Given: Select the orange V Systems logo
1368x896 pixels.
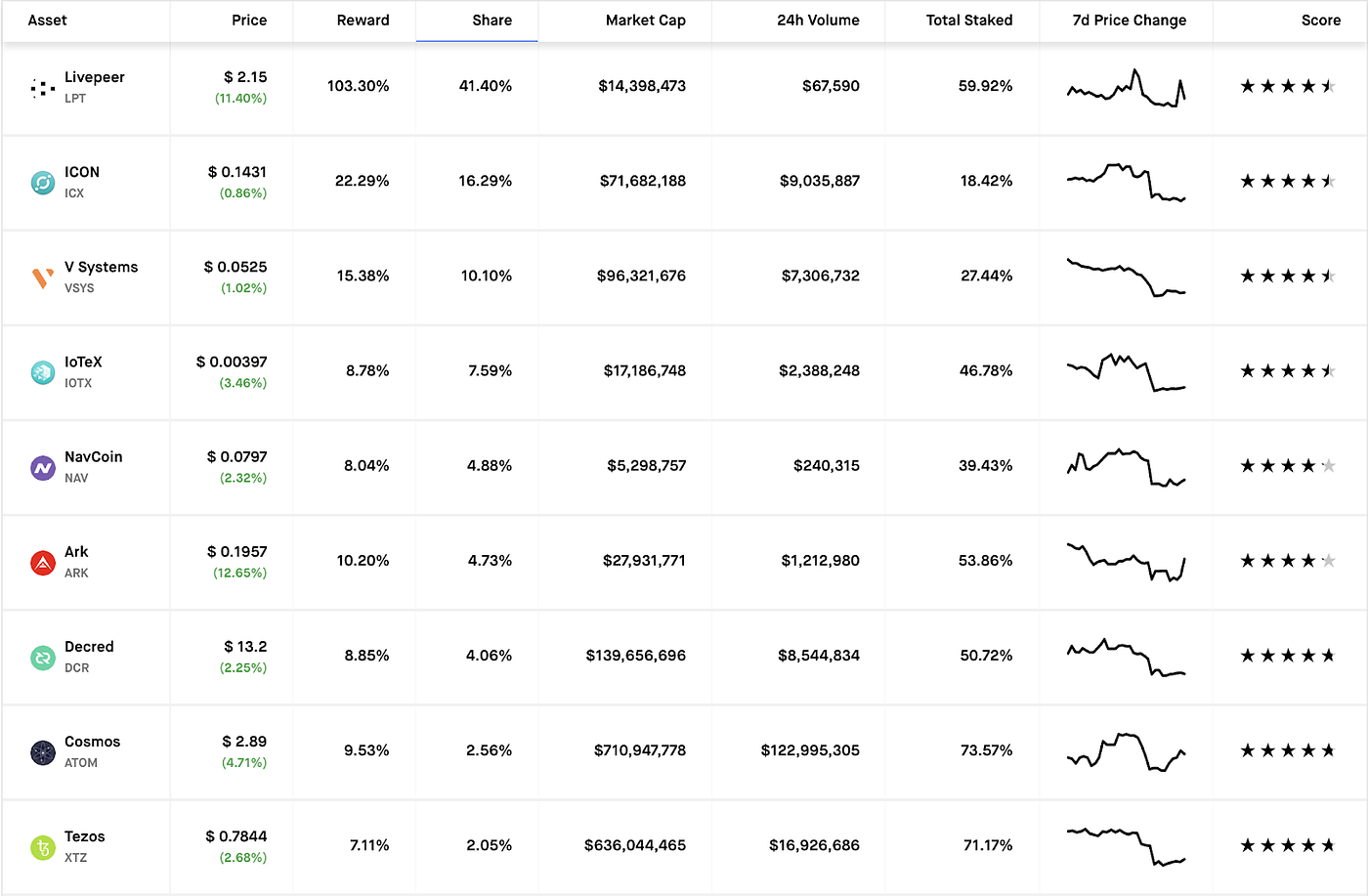Looking at the screenshot, I should coord(43,277).
